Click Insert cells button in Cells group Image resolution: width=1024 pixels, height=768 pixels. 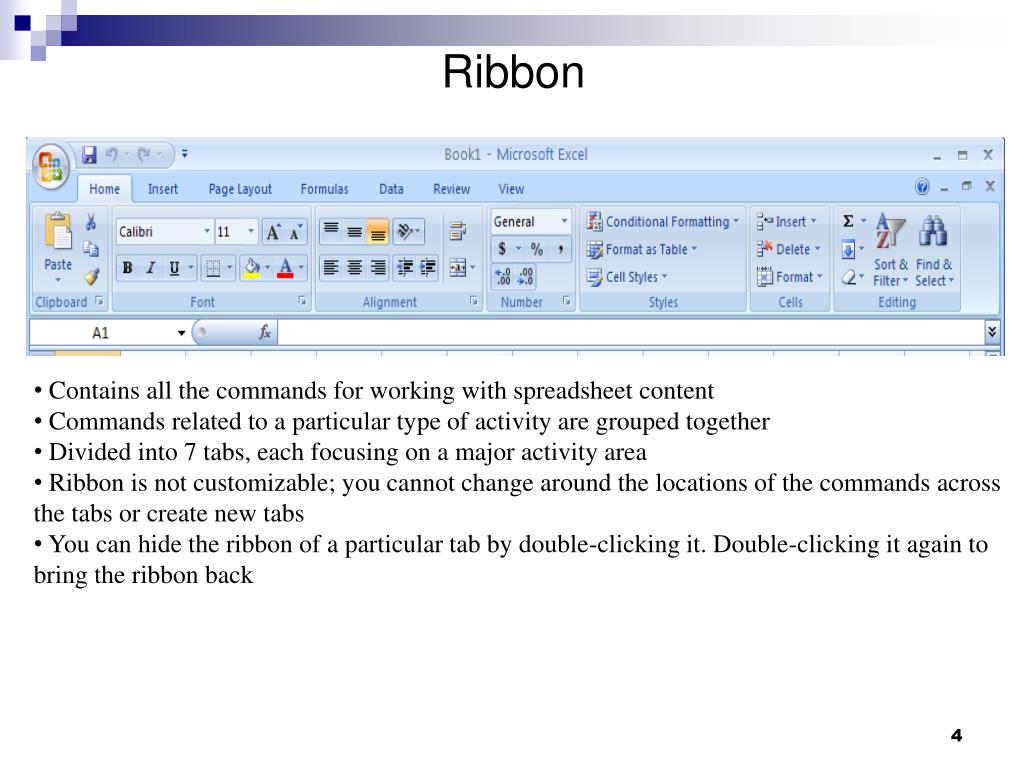pos(787,221)
